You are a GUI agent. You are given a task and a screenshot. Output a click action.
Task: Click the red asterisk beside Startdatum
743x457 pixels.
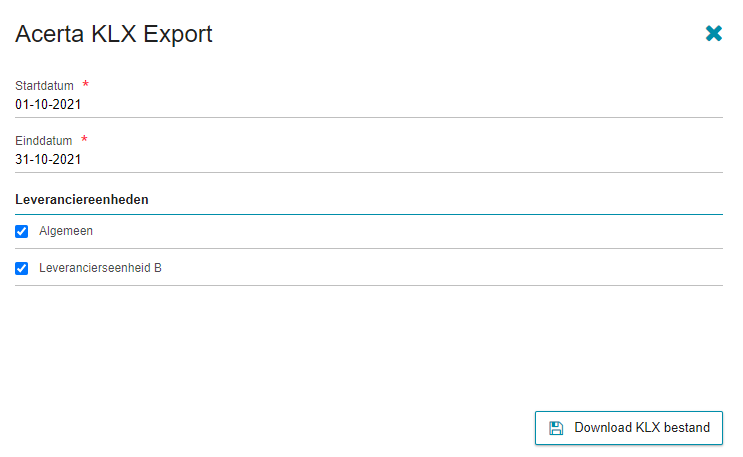click(85, 84)
